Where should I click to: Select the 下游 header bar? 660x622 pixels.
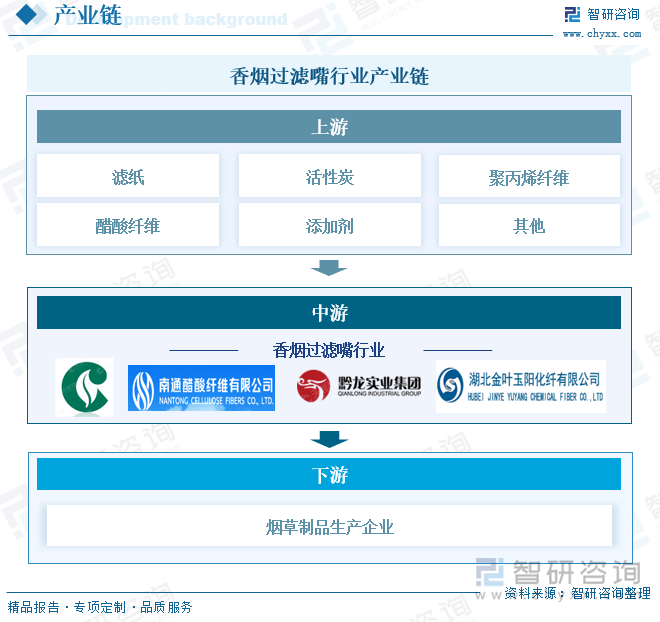point(329,474)
